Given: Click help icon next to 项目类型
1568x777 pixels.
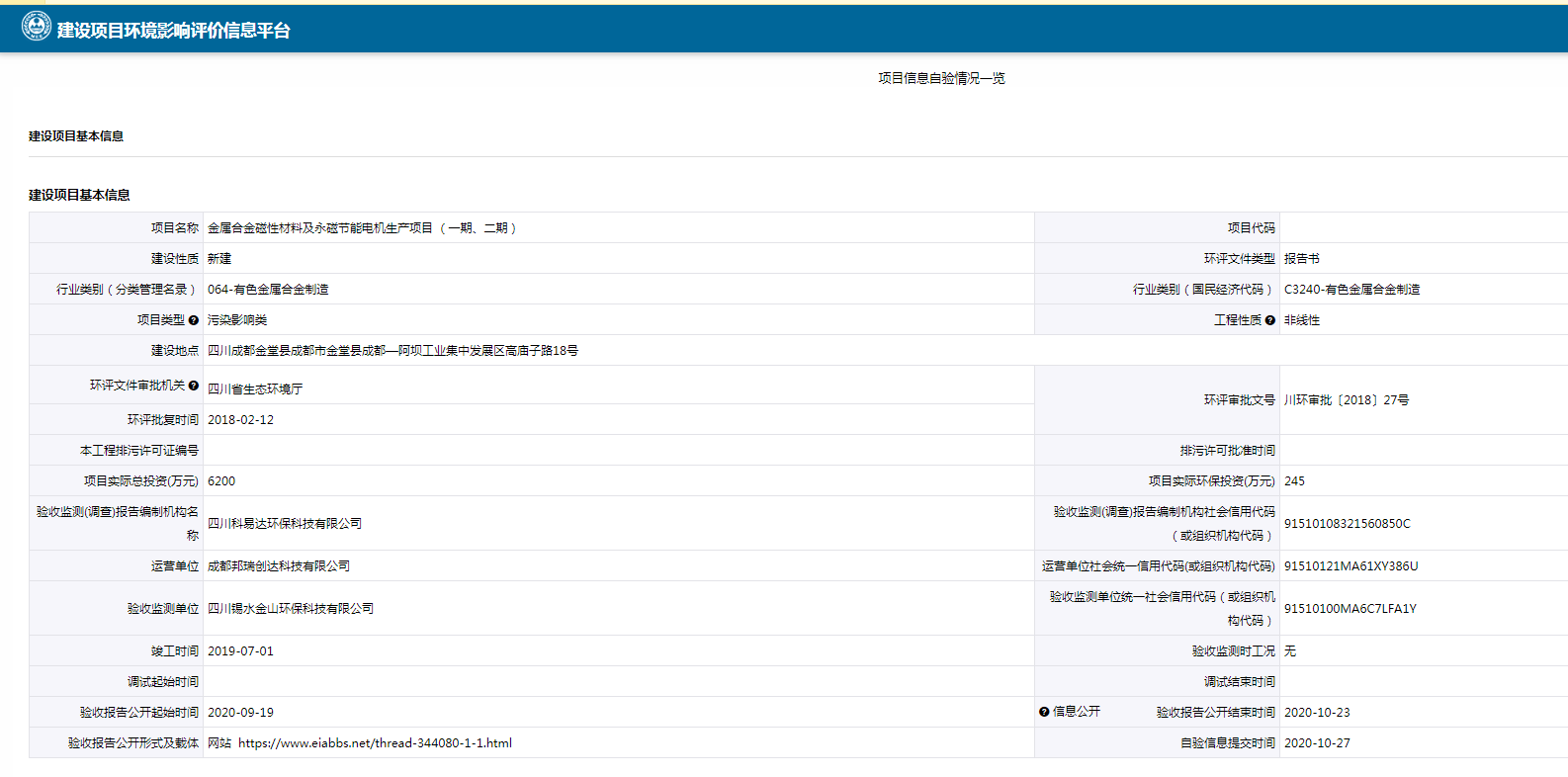Looking at the screenshot, I should (x=194, y=320).
